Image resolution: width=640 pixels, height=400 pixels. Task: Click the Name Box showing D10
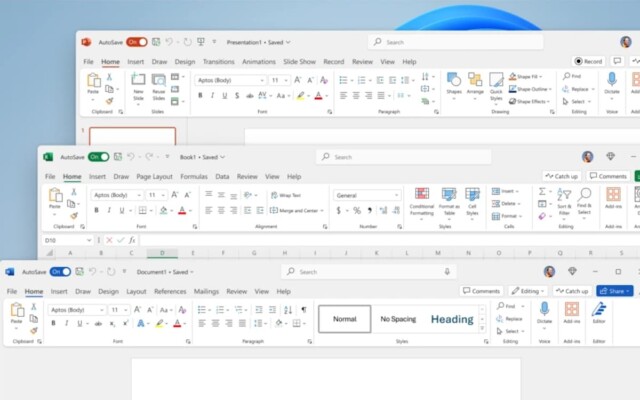[68, 240]
